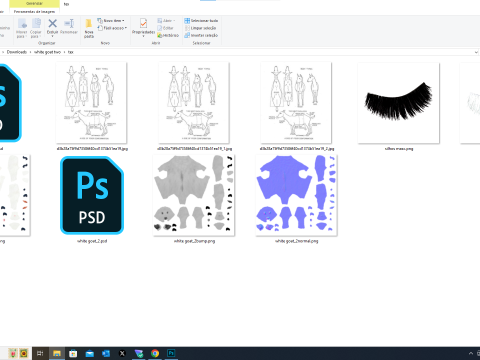Click Selecionar tudo in the ribbon

[x=201, y=21]
